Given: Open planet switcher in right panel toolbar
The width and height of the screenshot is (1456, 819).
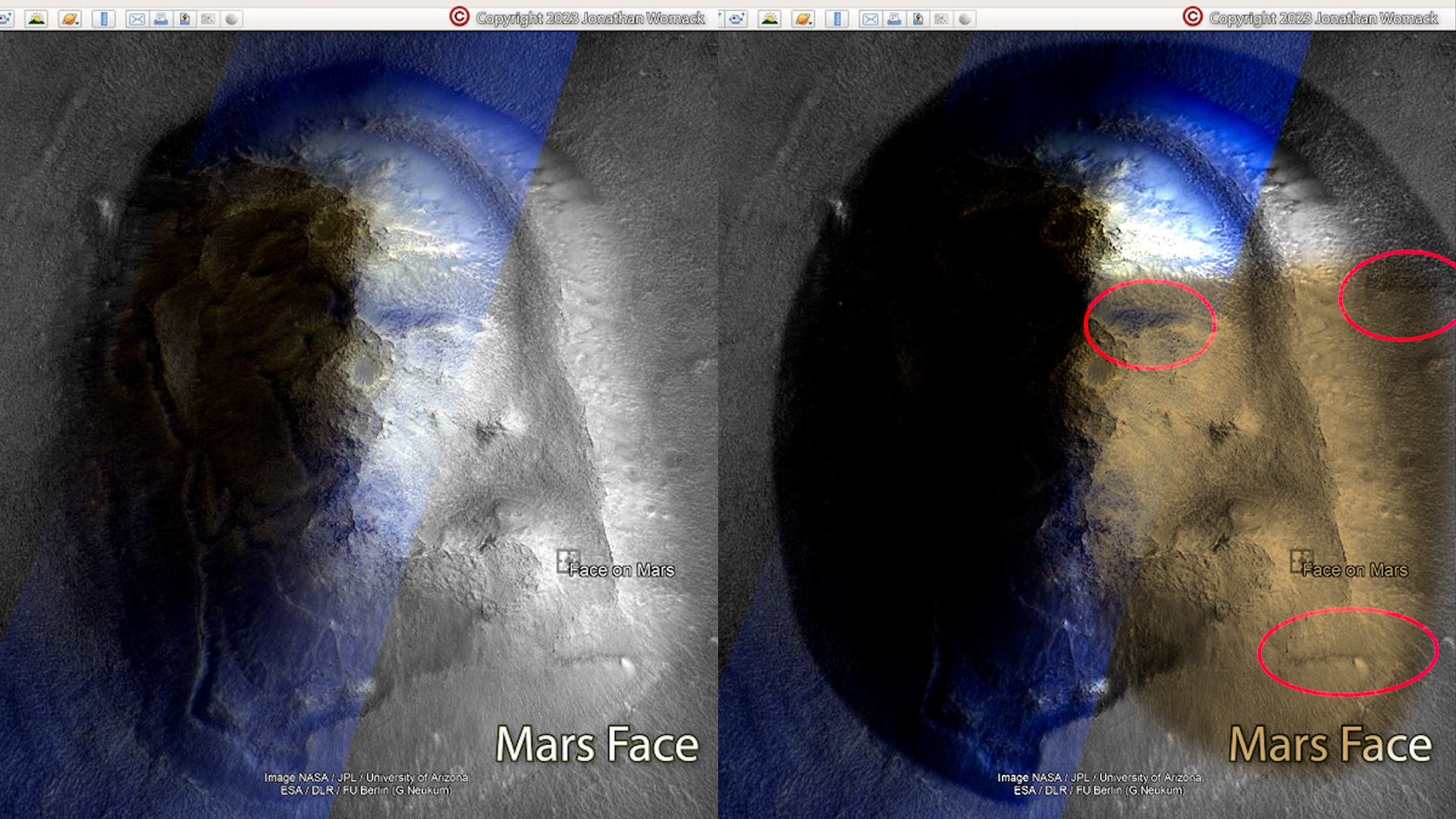Looking at the screenshot, I should tap(803, 19).
